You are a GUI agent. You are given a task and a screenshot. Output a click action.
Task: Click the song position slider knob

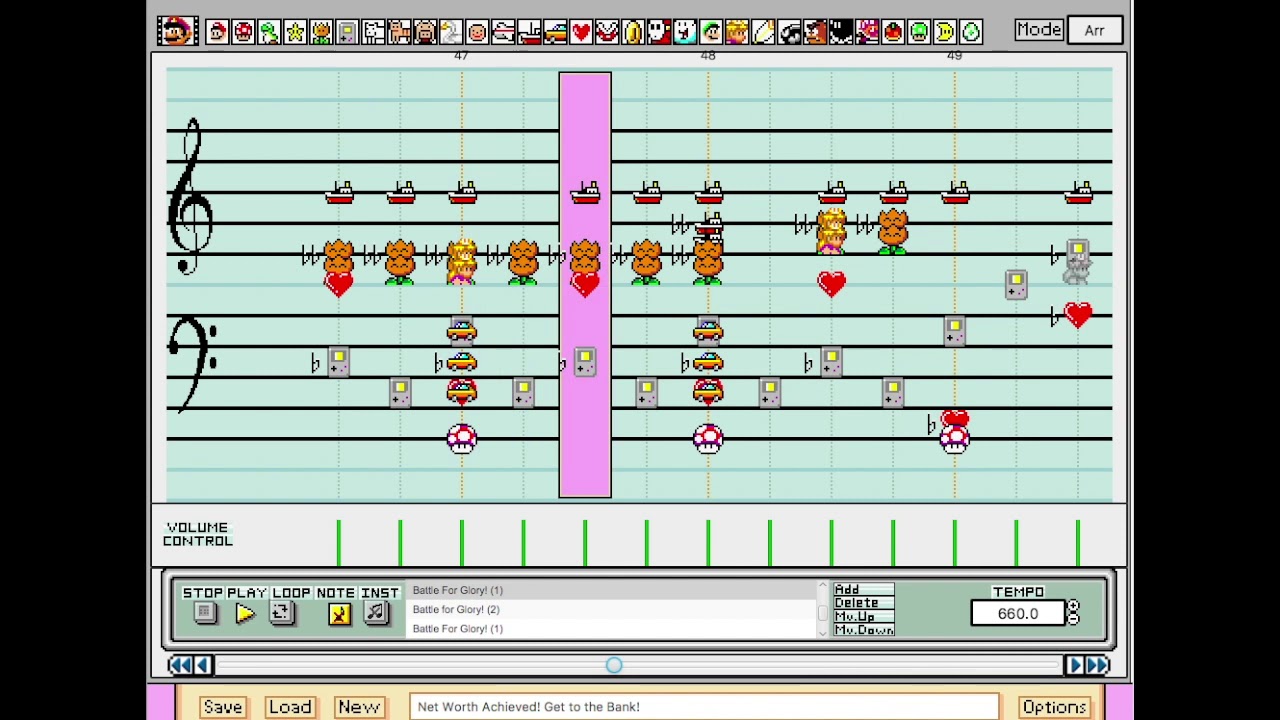pyautogui.click(x=614, y=665)
